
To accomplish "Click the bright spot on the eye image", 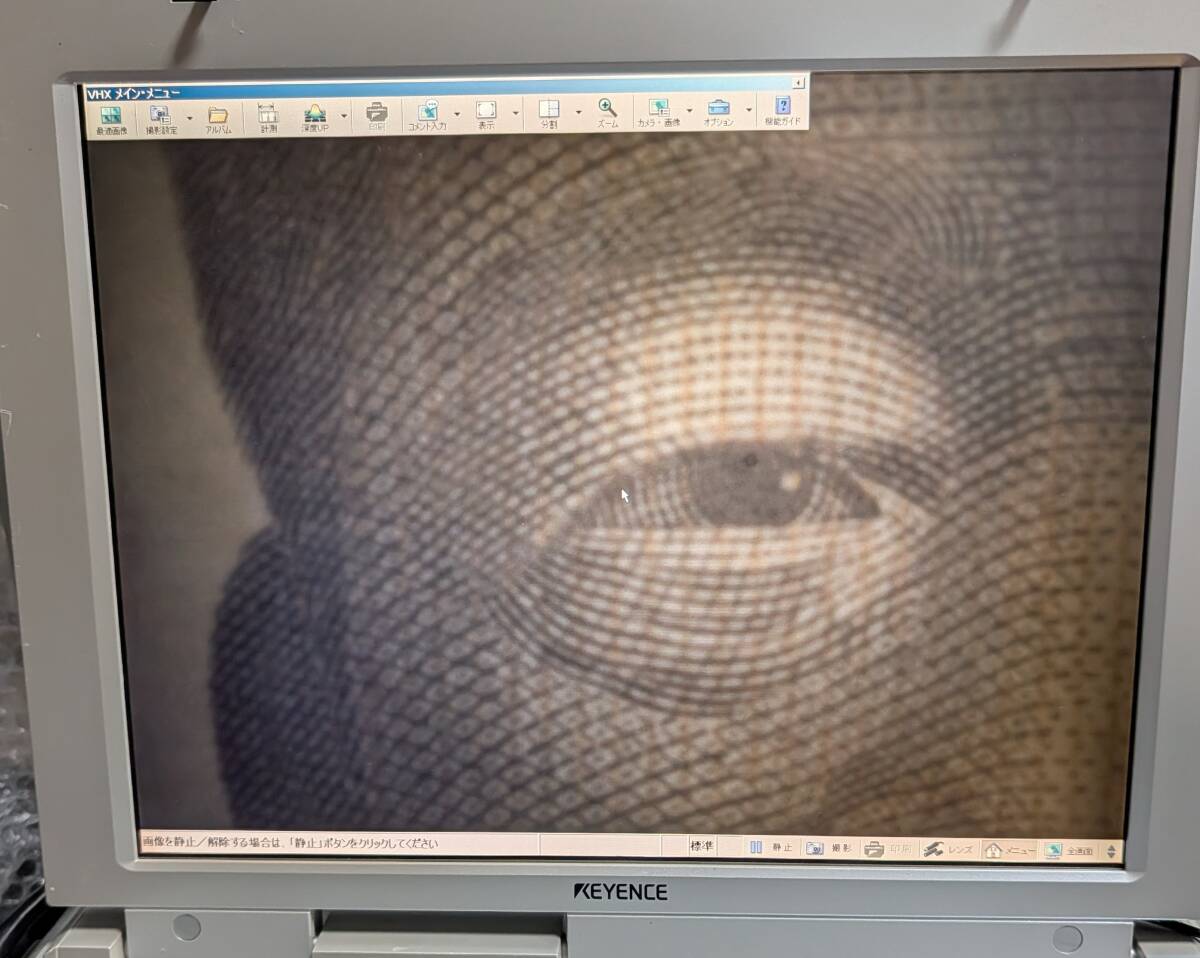I will coord(790,481).
